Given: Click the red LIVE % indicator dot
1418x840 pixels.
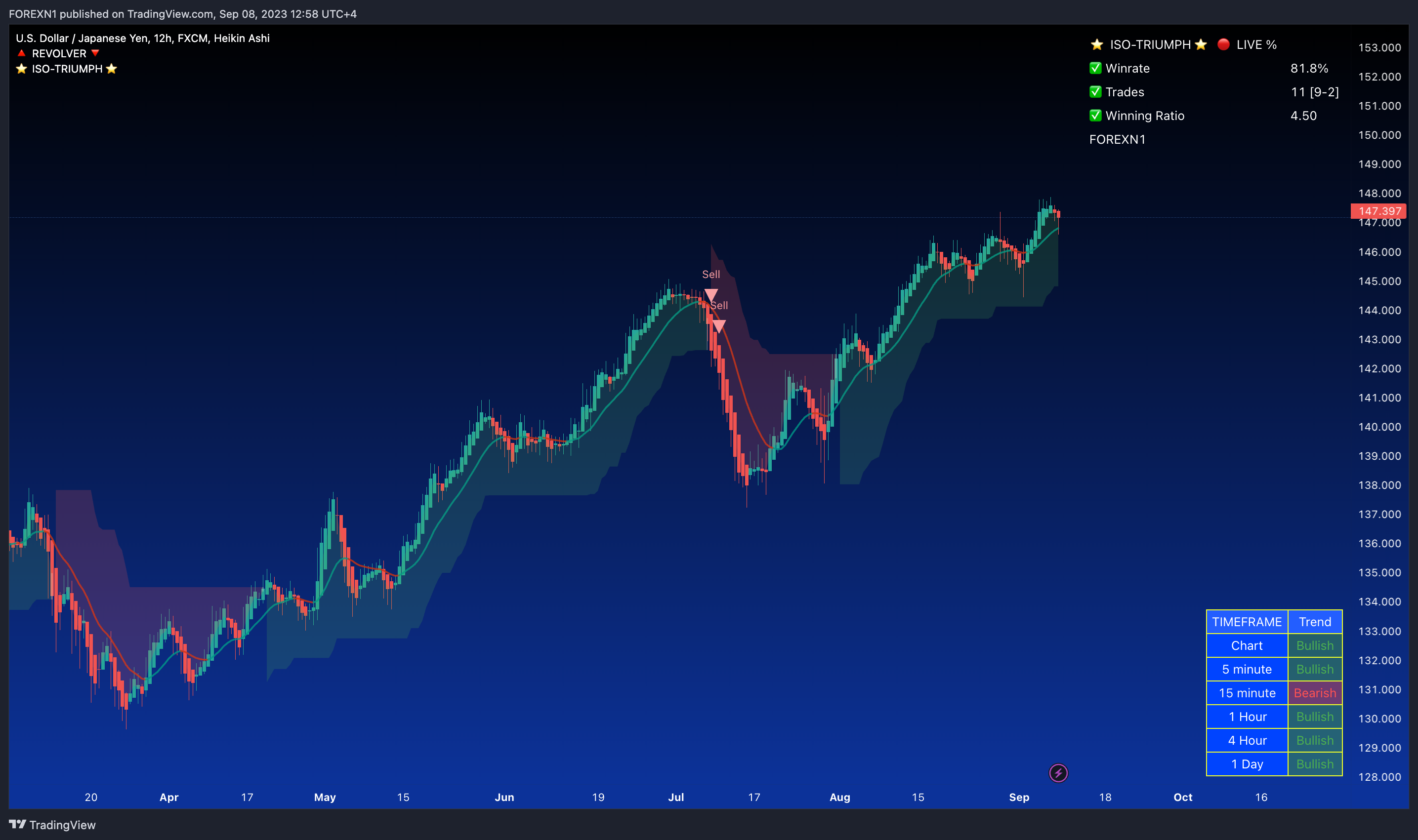Looking at the screenshot, I should (x=1223, y=44).
